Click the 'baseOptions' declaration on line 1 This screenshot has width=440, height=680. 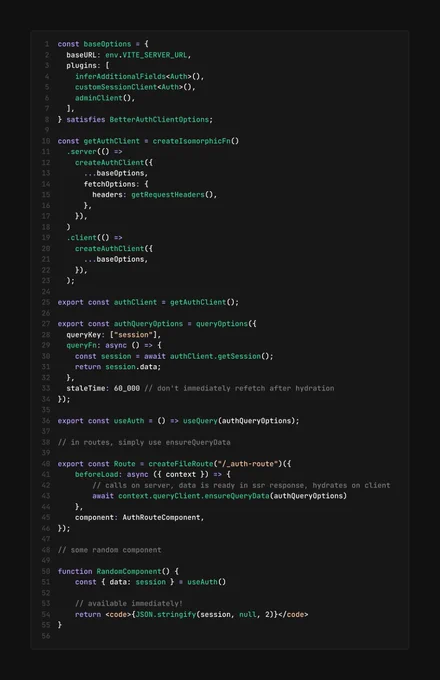pyautogui.click(x=107, y=44)
